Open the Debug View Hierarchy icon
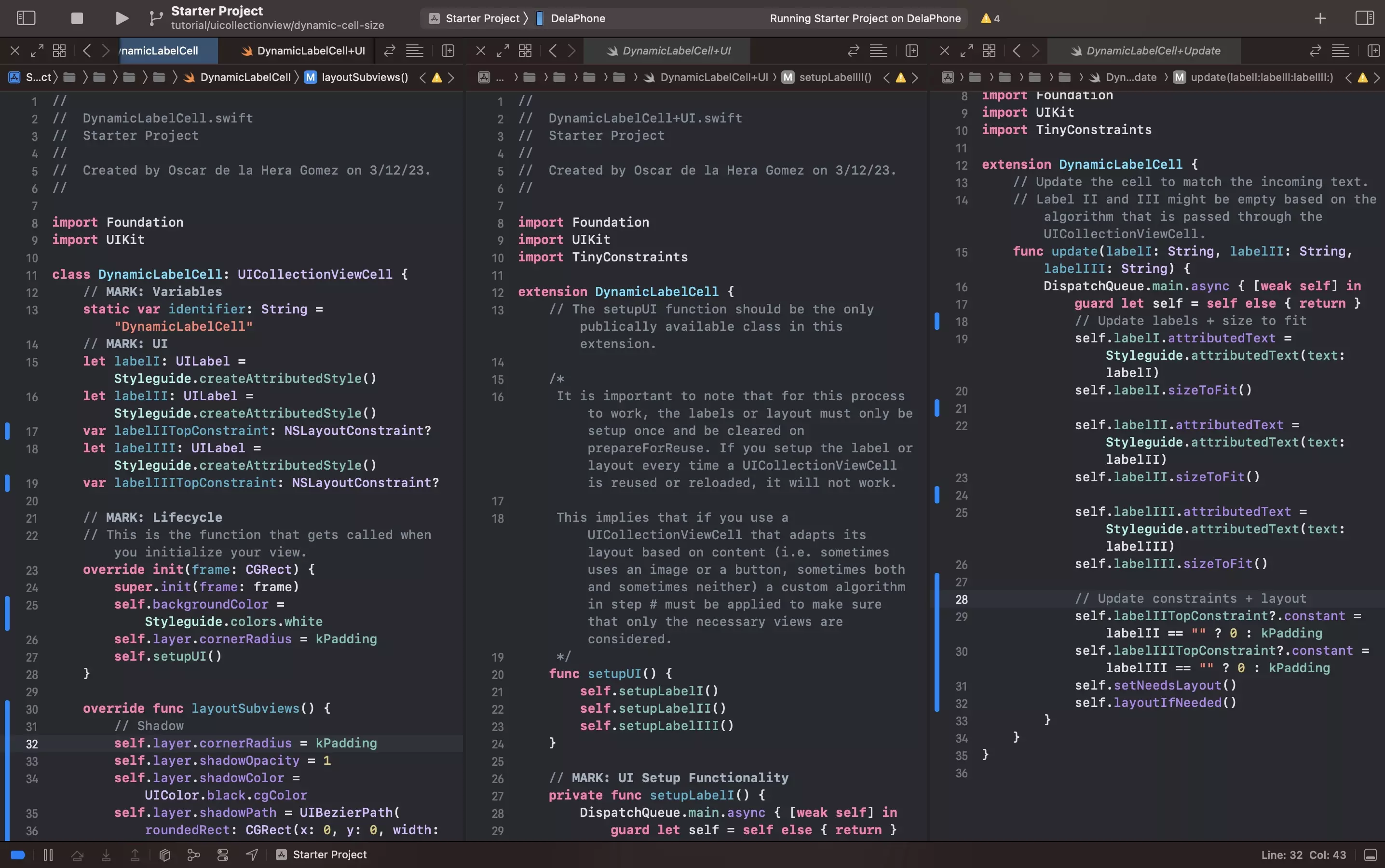Image resolution: width=1385 pixels, height=868 pixels. coord(165,855)
